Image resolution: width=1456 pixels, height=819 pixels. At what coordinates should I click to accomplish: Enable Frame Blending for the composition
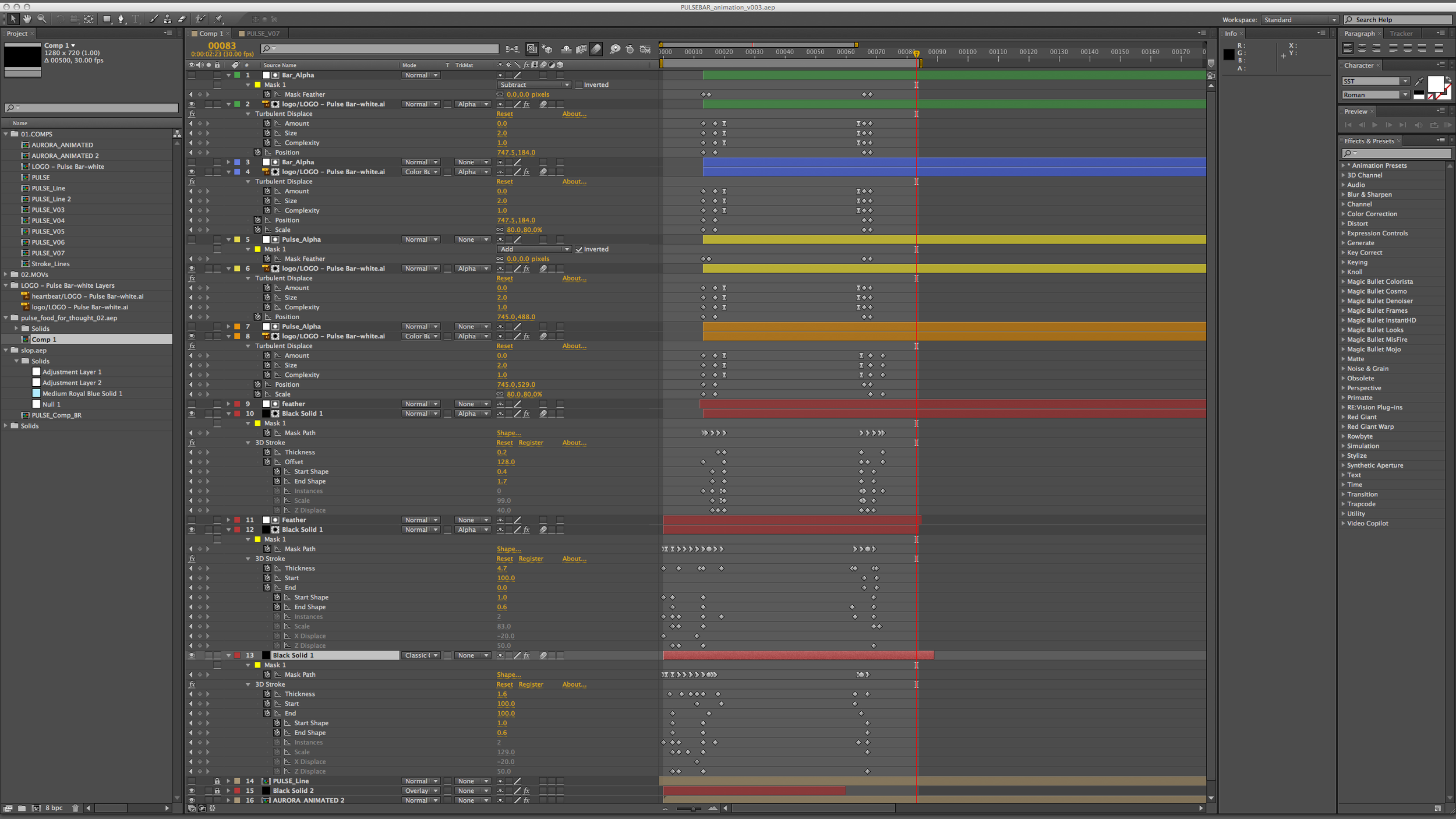click(581, 50)
